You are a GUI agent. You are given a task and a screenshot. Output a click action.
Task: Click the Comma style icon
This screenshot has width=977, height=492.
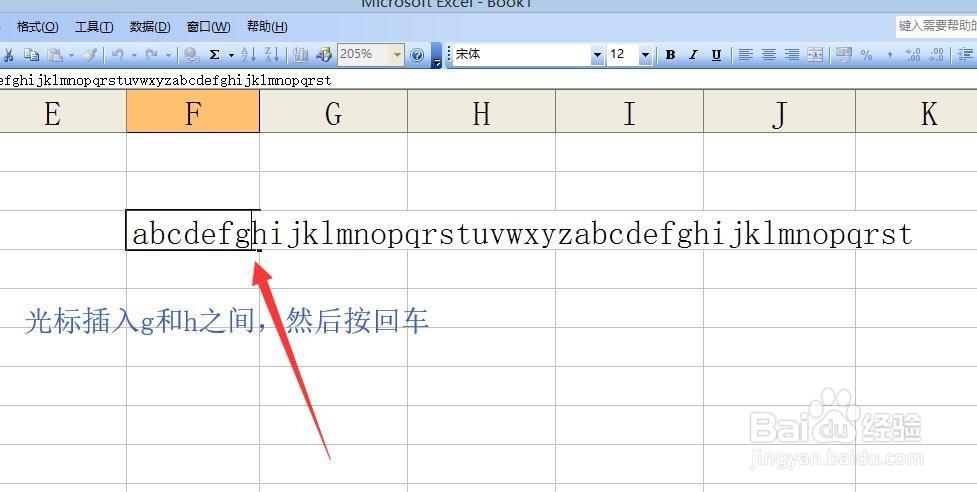tap(890, 55)
